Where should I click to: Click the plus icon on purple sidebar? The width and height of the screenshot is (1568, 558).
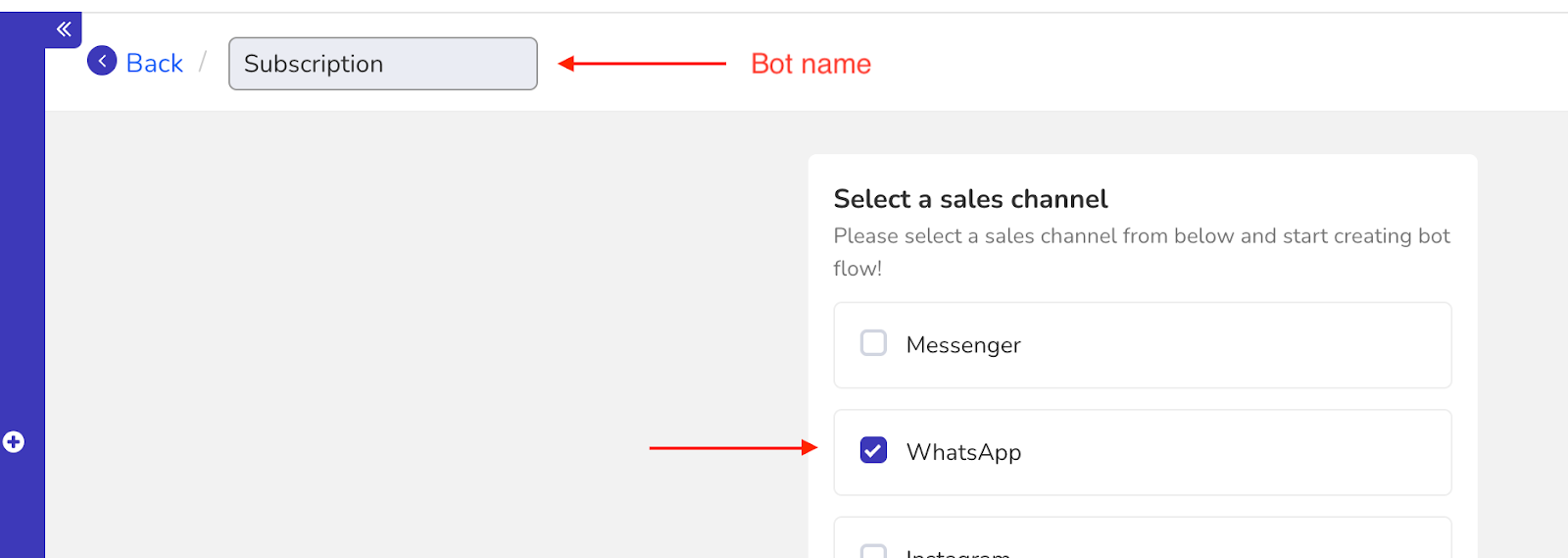(14, 442)
